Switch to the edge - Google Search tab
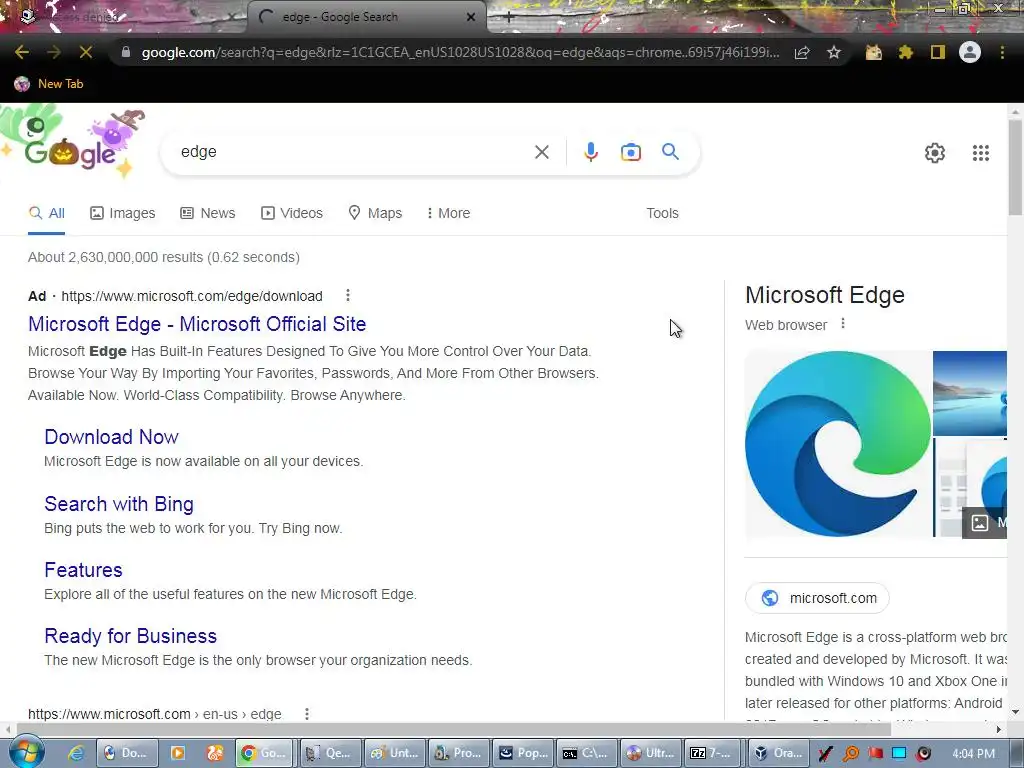 pyautogui.click(x=366, y=17)
